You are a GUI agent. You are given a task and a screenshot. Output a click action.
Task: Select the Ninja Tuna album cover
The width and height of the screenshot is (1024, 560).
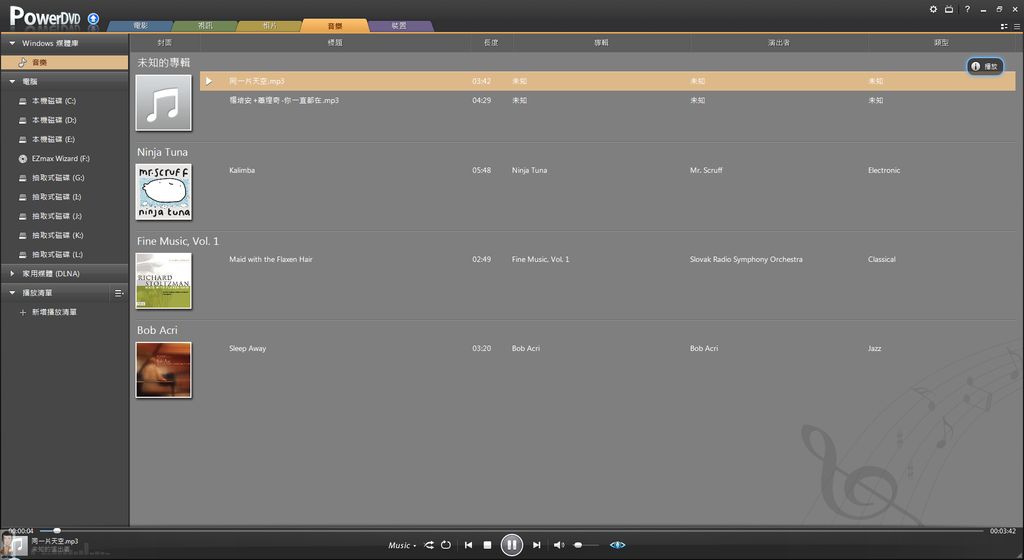pyautogui.click(x=164, y=192)
